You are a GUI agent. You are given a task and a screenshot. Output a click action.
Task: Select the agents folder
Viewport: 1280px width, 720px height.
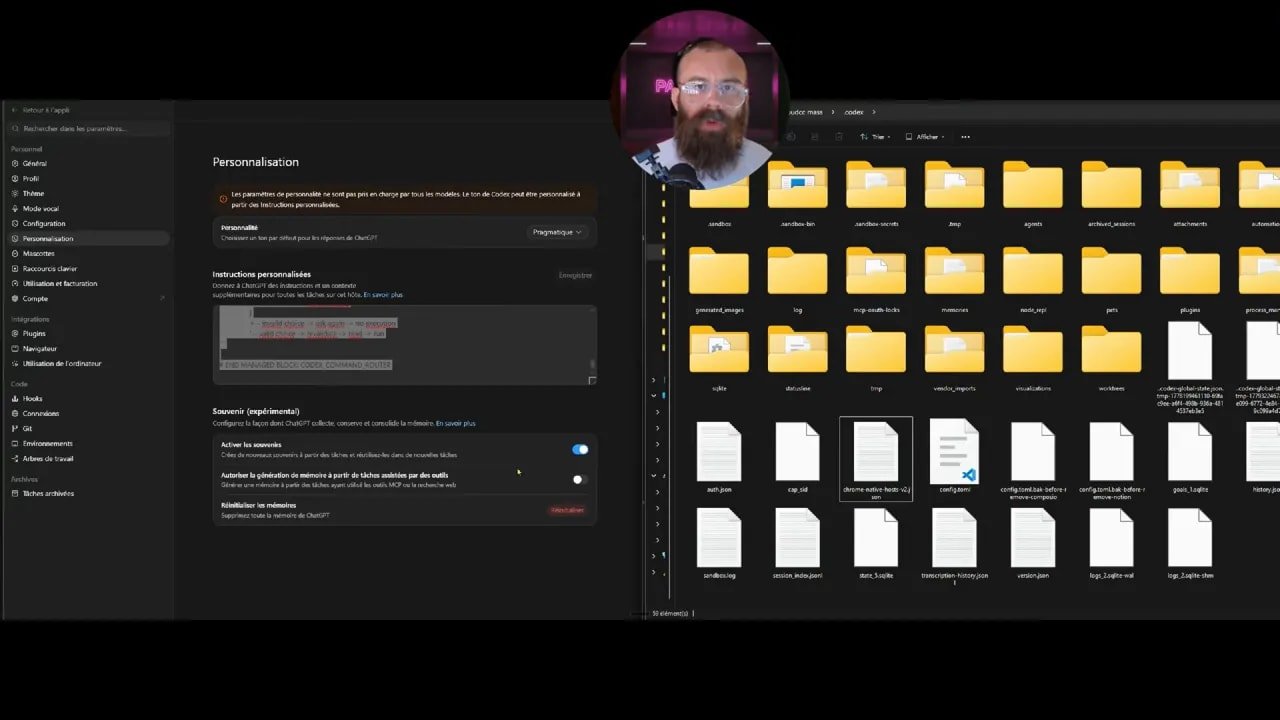tap(1033, 194)
